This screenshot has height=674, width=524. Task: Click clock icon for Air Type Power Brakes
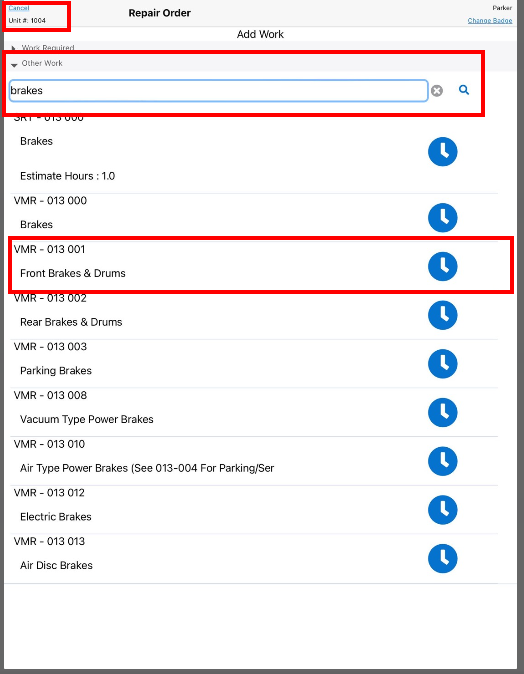coord(442,461)
